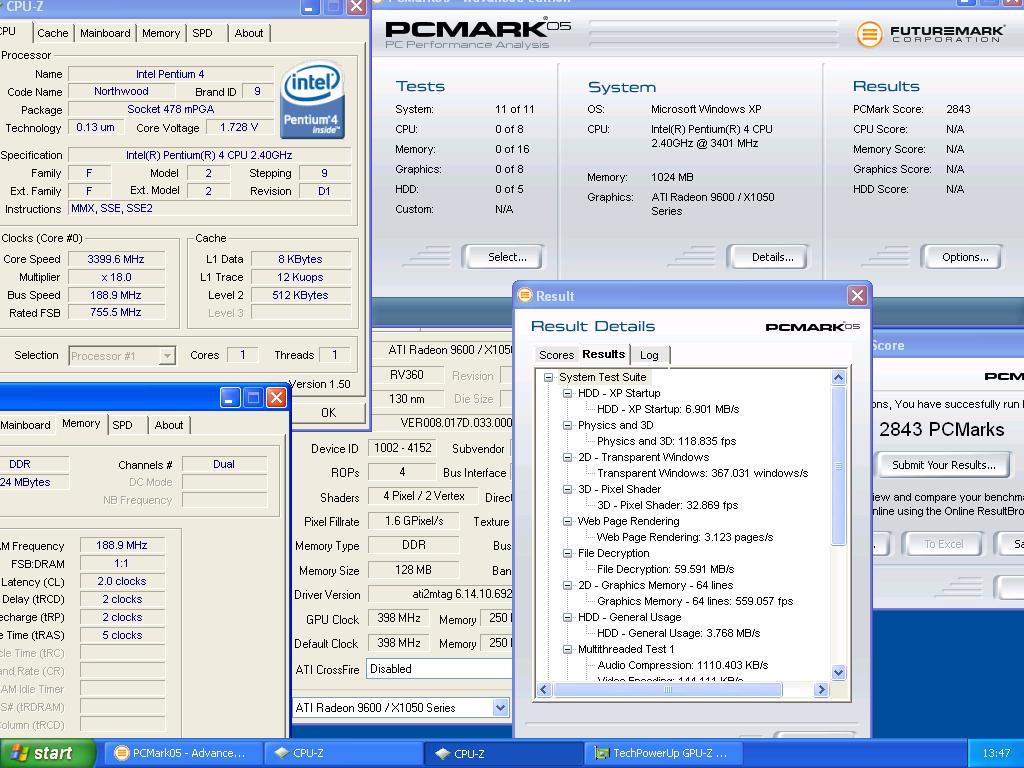Image resolution: width=1024 pixels, height=768 pixels.
Task: Click the Windows start button
Action: point(47,753)
